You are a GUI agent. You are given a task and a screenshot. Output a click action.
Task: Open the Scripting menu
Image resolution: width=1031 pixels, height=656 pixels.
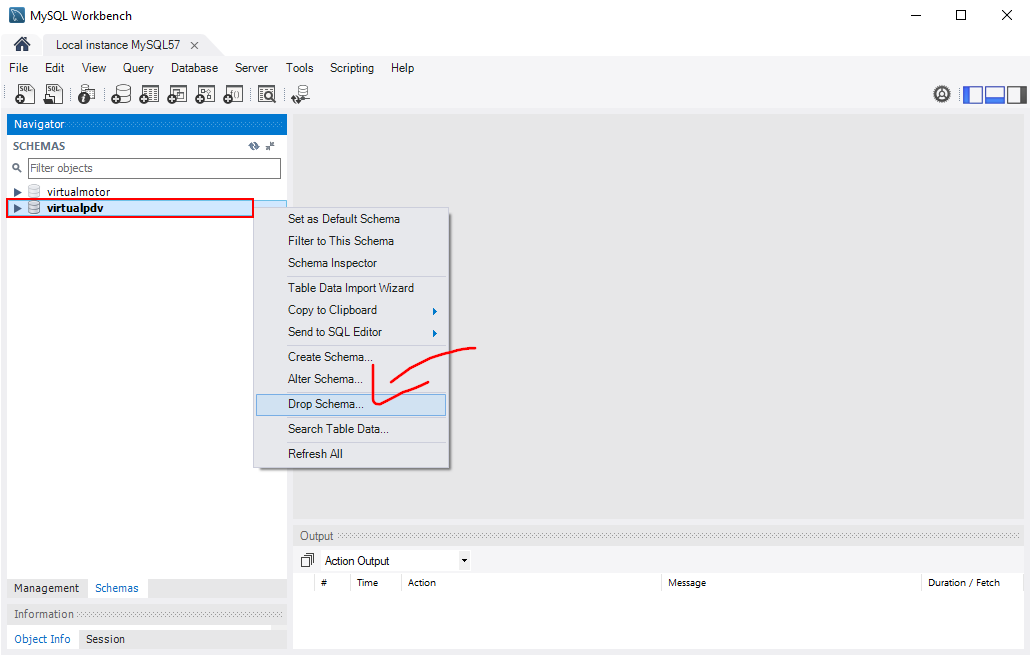point(352,68)
